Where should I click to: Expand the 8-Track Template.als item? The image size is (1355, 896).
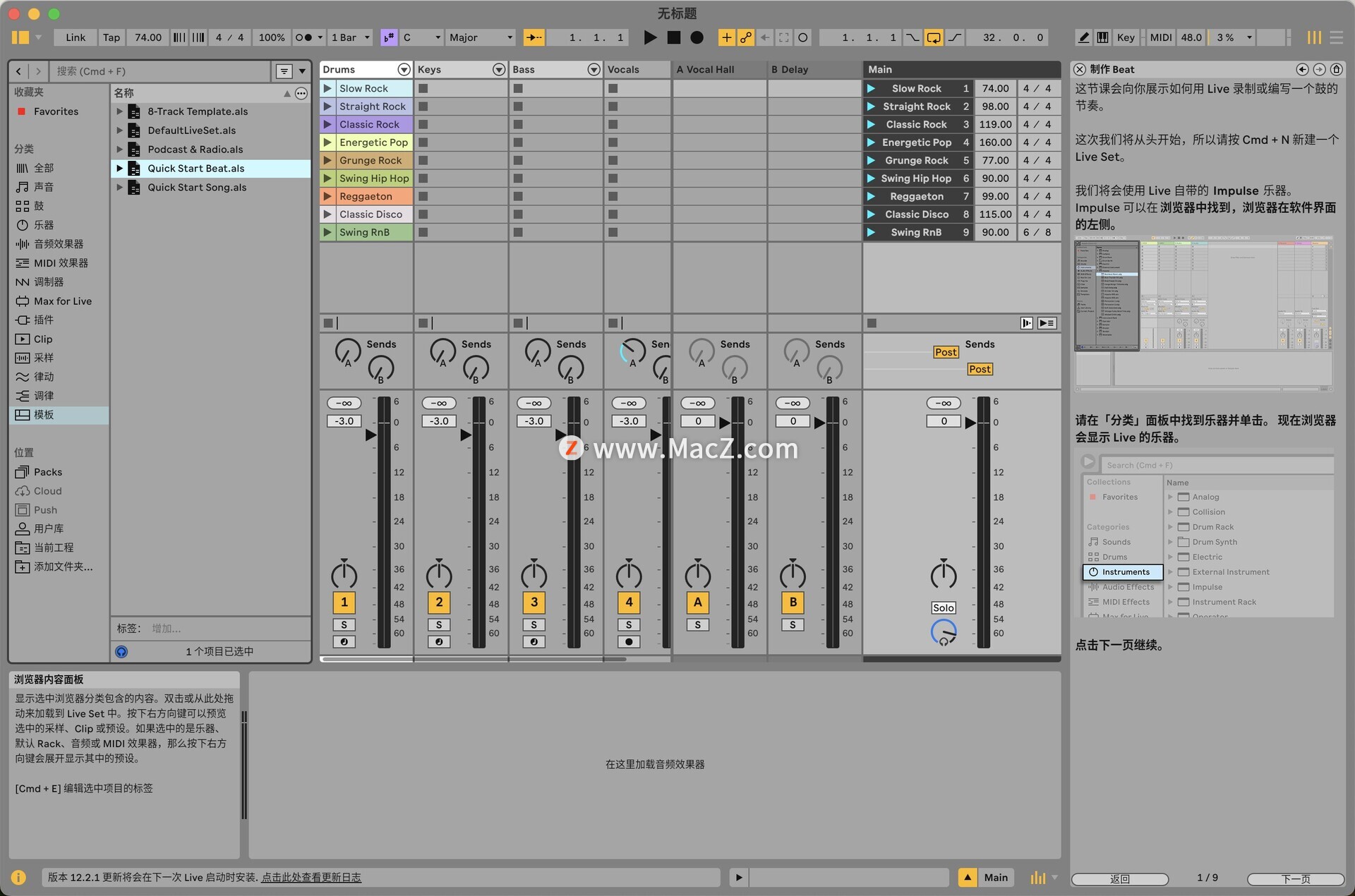(119, 111)
